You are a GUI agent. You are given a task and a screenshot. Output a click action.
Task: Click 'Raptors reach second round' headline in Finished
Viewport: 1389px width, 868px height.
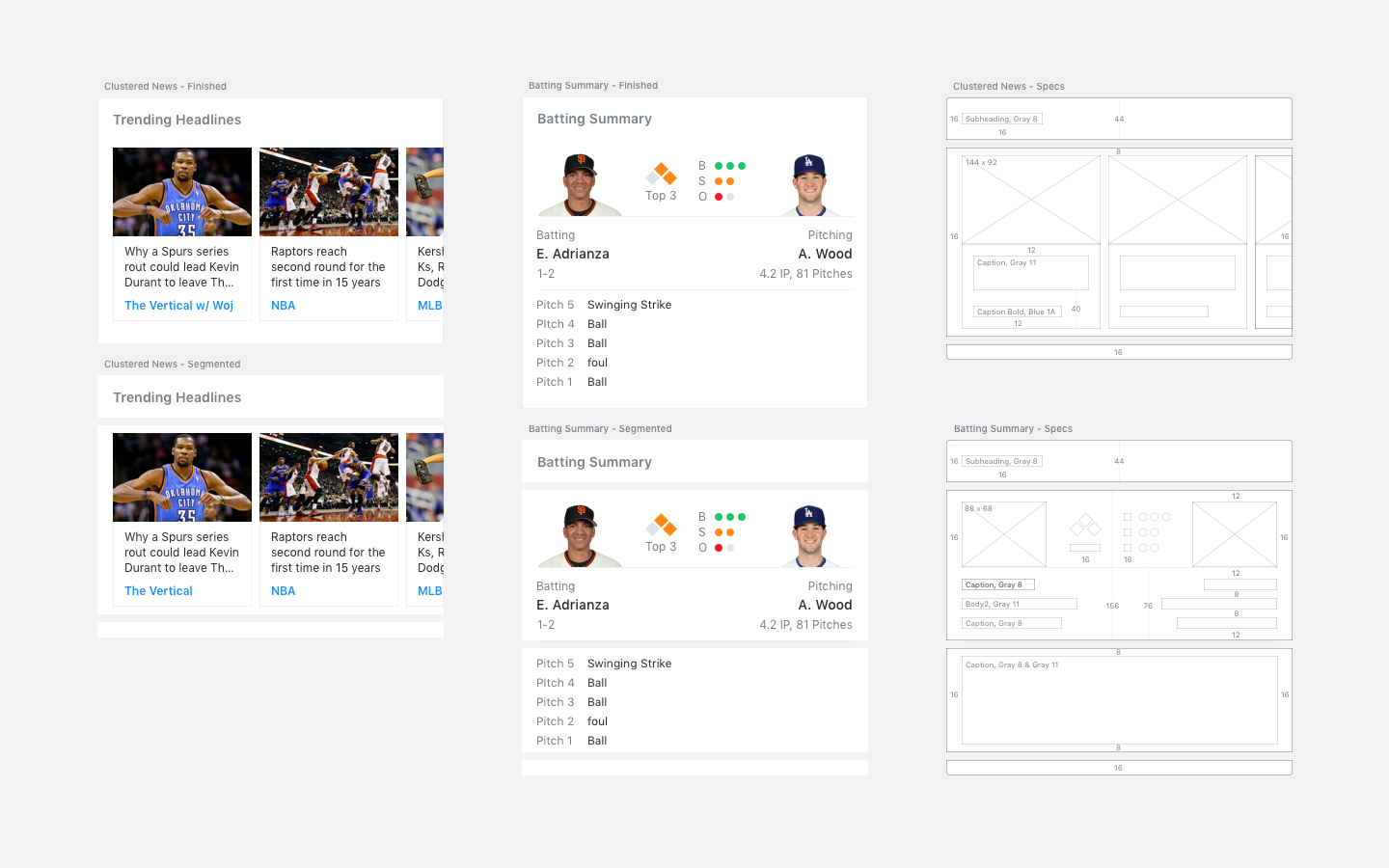click(328, 267)
